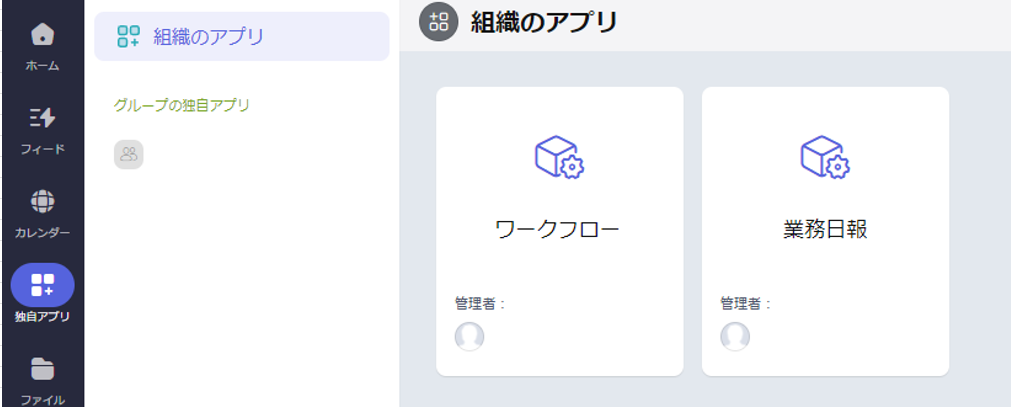
Task: Click the 業務日報 cube gear icon
Action: 825,157
